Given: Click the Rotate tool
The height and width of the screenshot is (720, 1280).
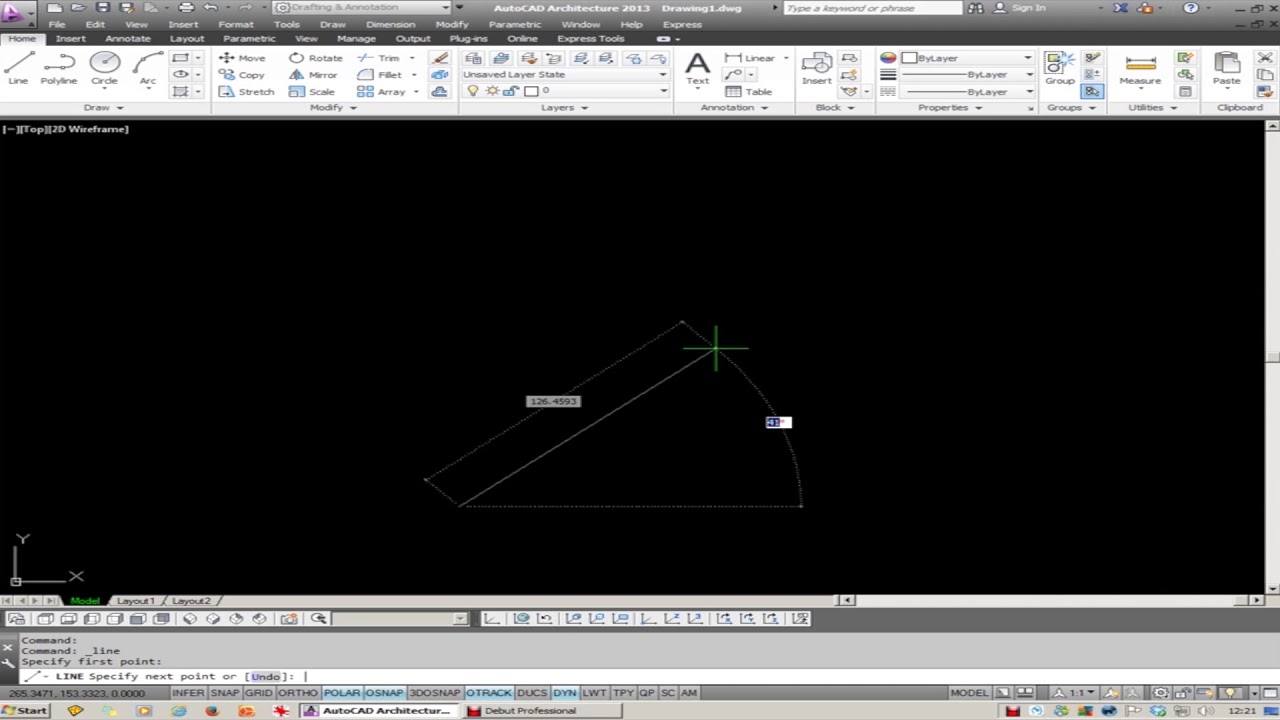Looking at the screenshot, I should (316, 58).
